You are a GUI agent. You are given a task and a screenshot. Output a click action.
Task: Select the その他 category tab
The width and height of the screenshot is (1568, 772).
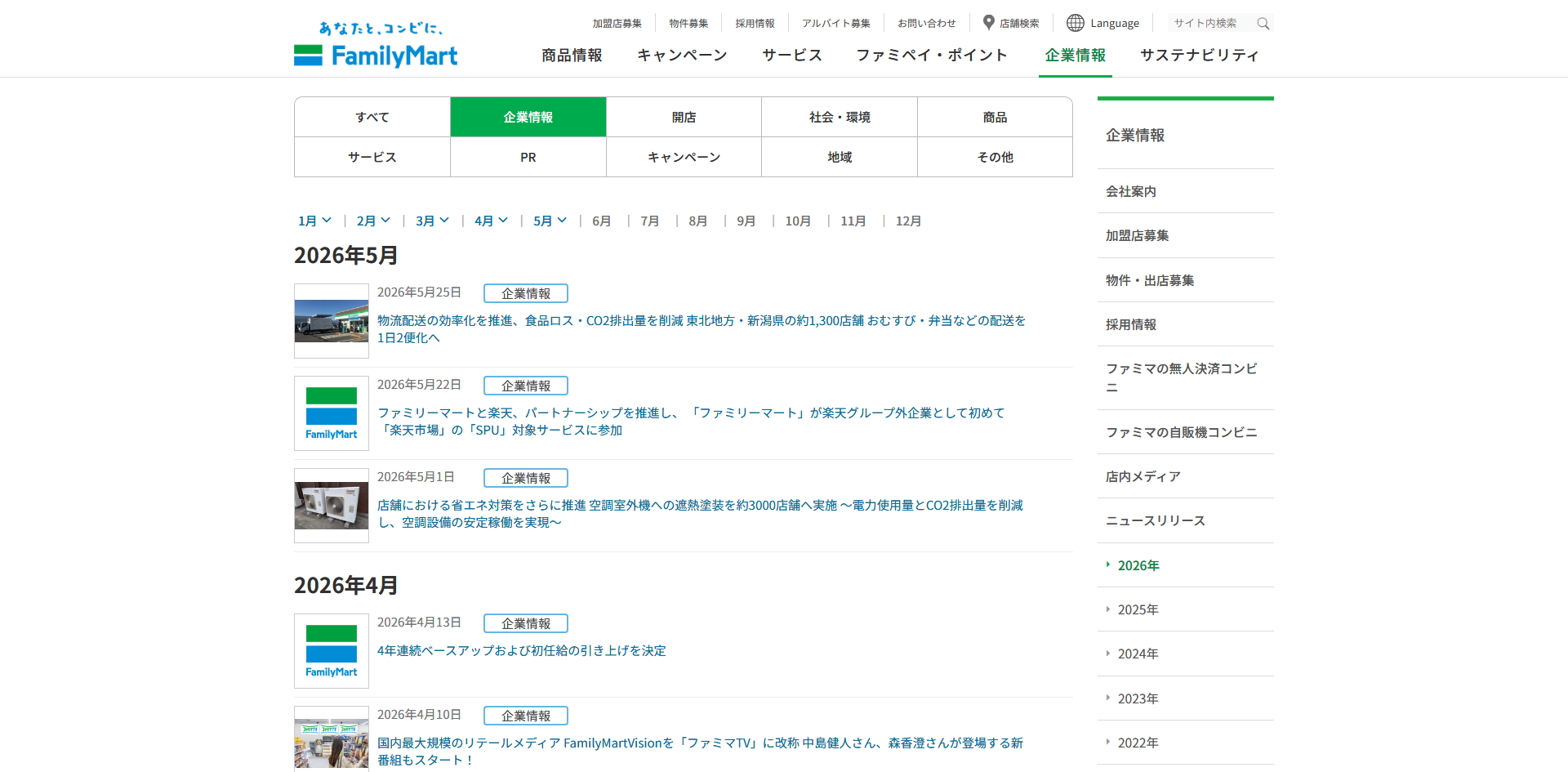995,157
